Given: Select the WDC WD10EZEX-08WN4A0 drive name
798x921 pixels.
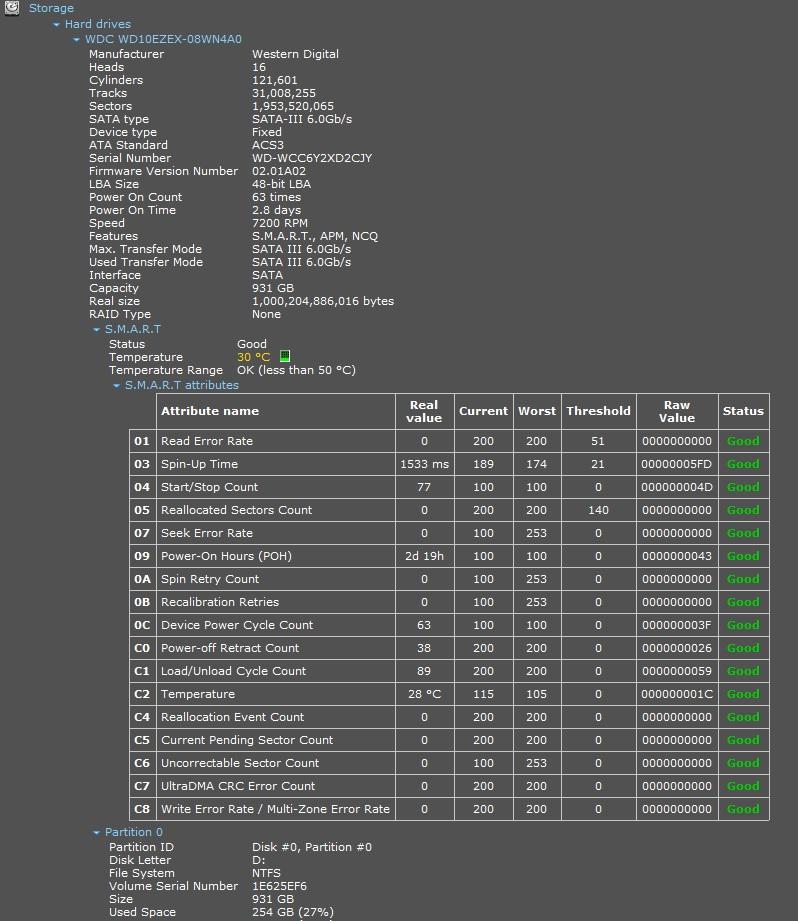Looking at the screenshot, I should [163, 39].
